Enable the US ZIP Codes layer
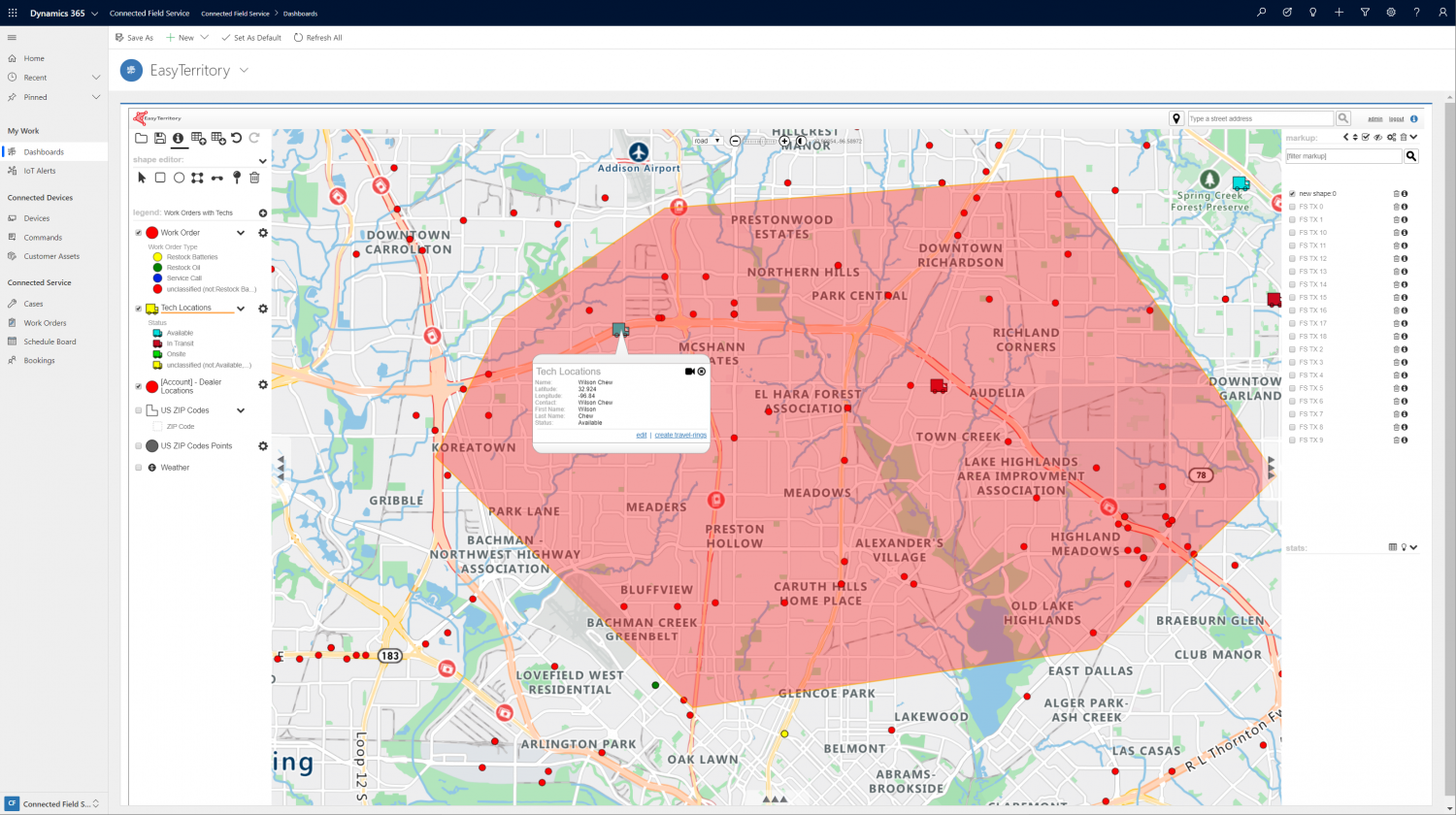Image resolution: width=1456 pixels, height=815 pixels. (138, 409)
